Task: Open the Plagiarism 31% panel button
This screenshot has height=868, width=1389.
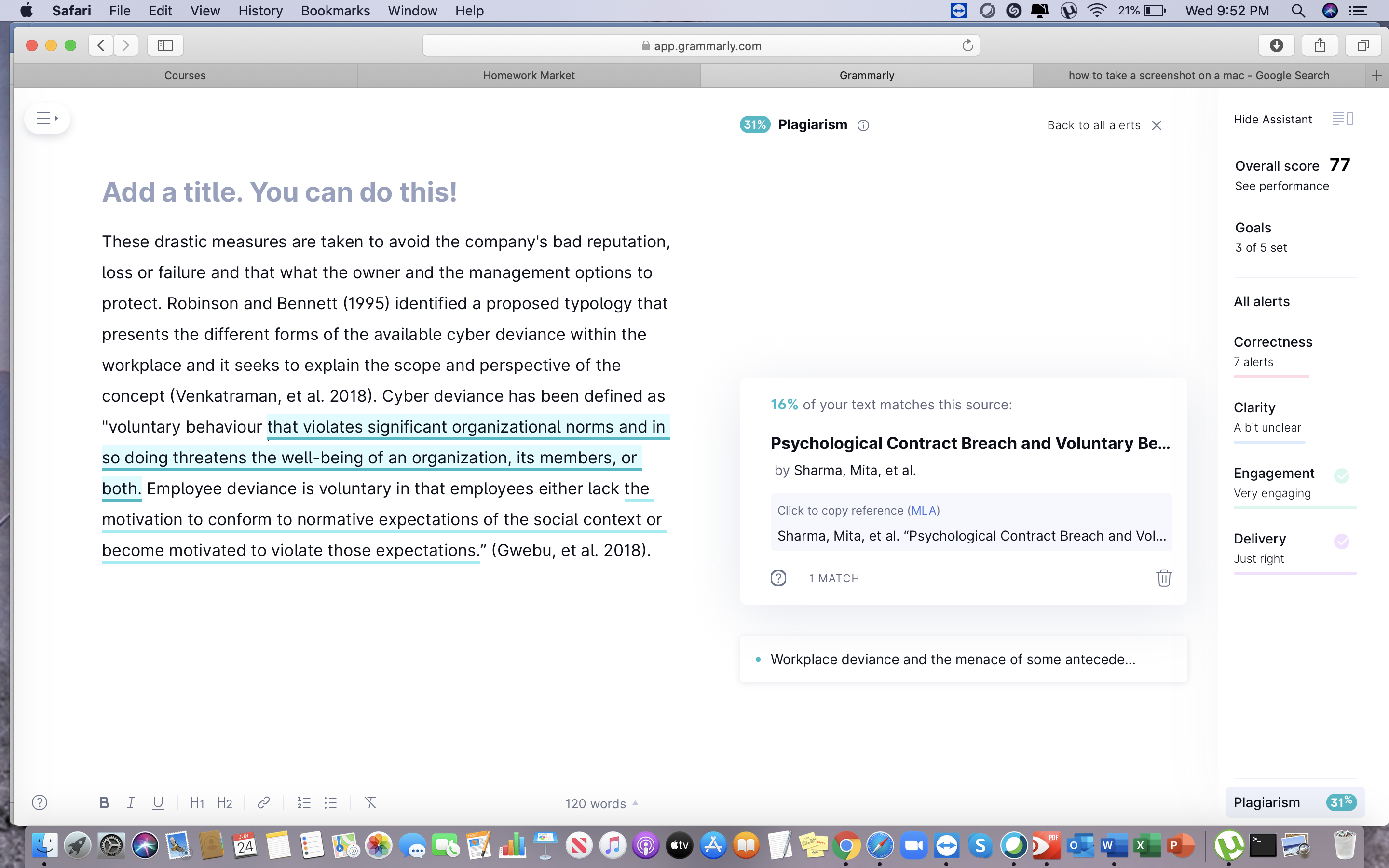Action: point(1295,802)
